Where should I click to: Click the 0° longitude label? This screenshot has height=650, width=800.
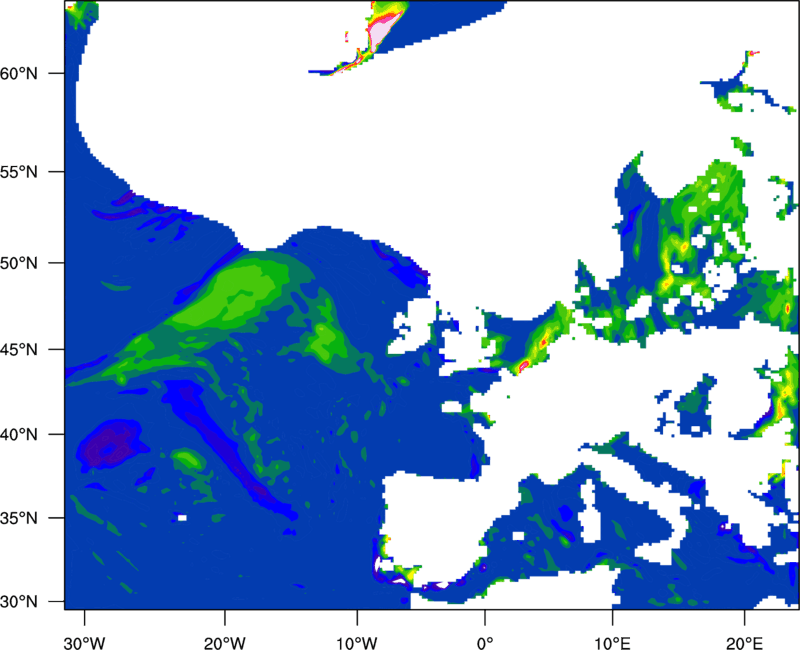pos(485,643)
